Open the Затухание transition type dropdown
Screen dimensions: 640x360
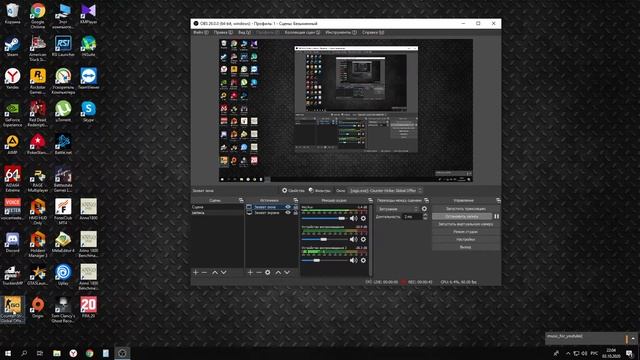click(398, 209)
